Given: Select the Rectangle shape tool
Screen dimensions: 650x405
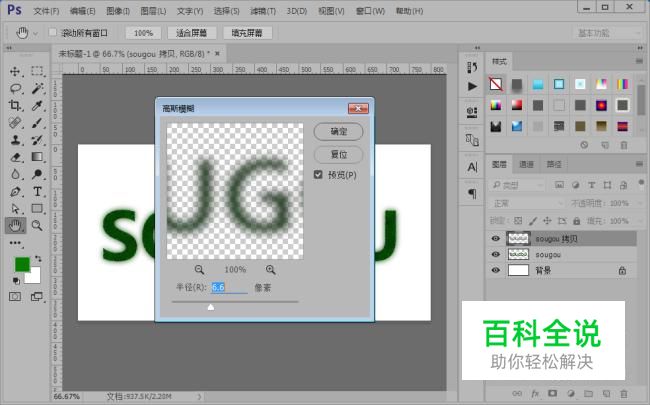Looking at the screenshot, I should [x=37, y=209].
